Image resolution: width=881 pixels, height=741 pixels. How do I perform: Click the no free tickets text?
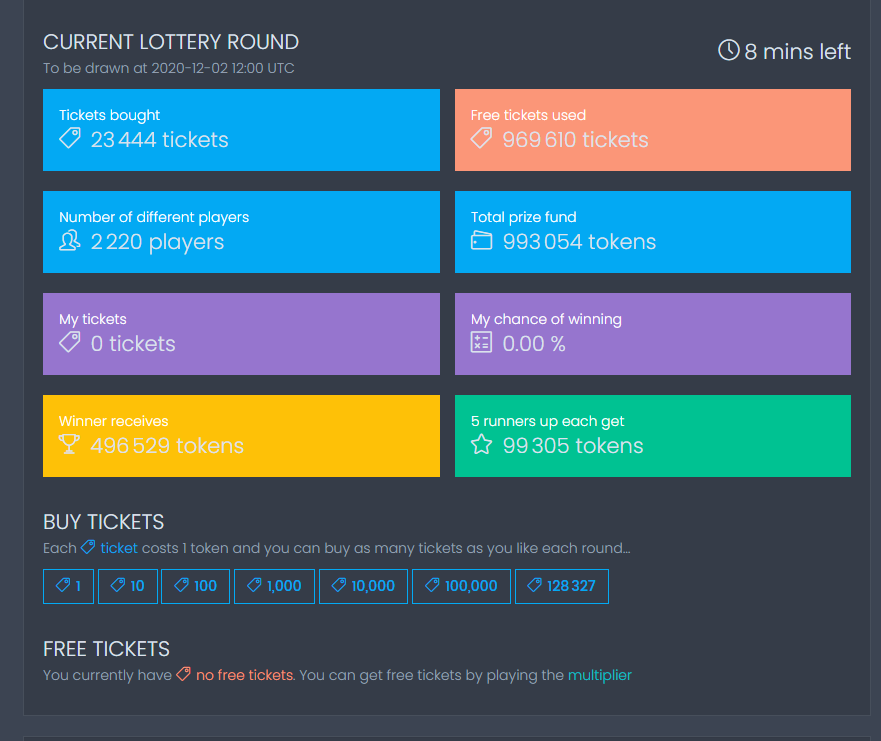click(x=244, y=675)
